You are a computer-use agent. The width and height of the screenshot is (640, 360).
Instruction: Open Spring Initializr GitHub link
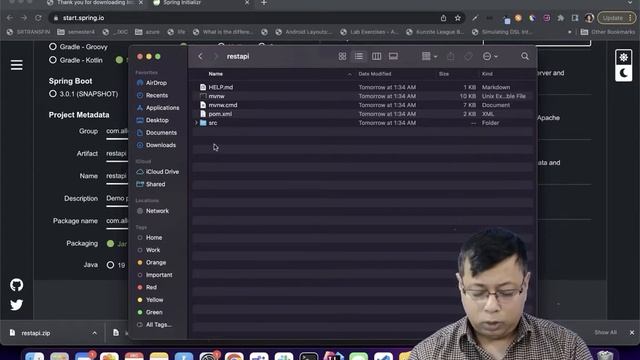(x=17, y=285)
